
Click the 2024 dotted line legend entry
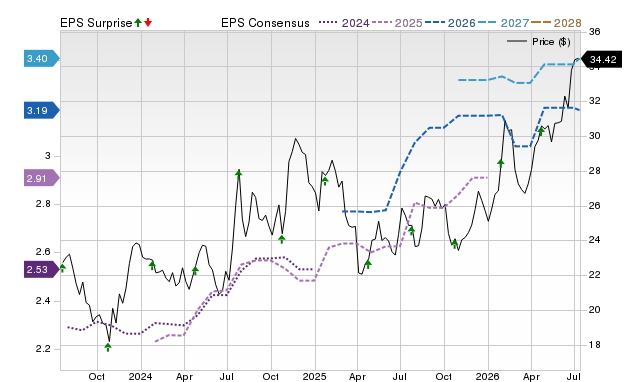coord(344,23)
